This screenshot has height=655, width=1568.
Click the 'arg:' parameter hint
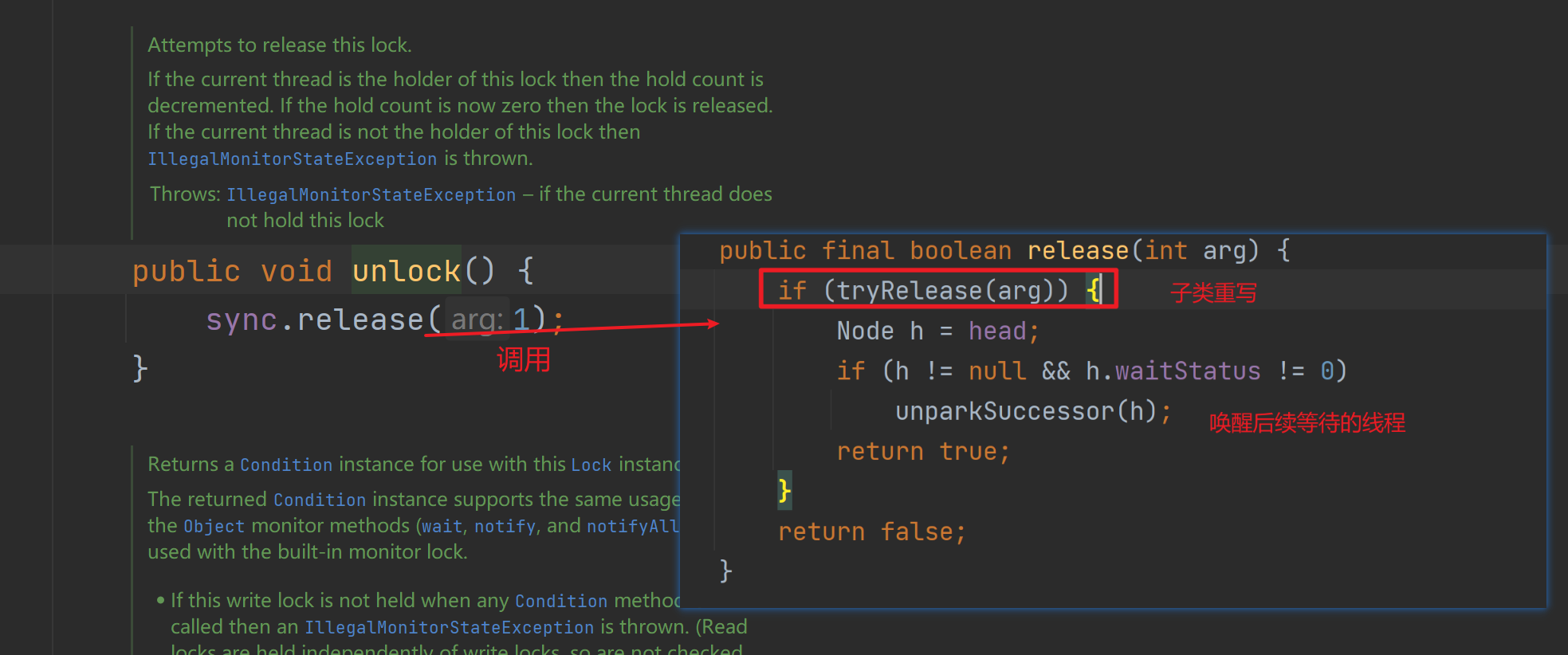[477, 320]
